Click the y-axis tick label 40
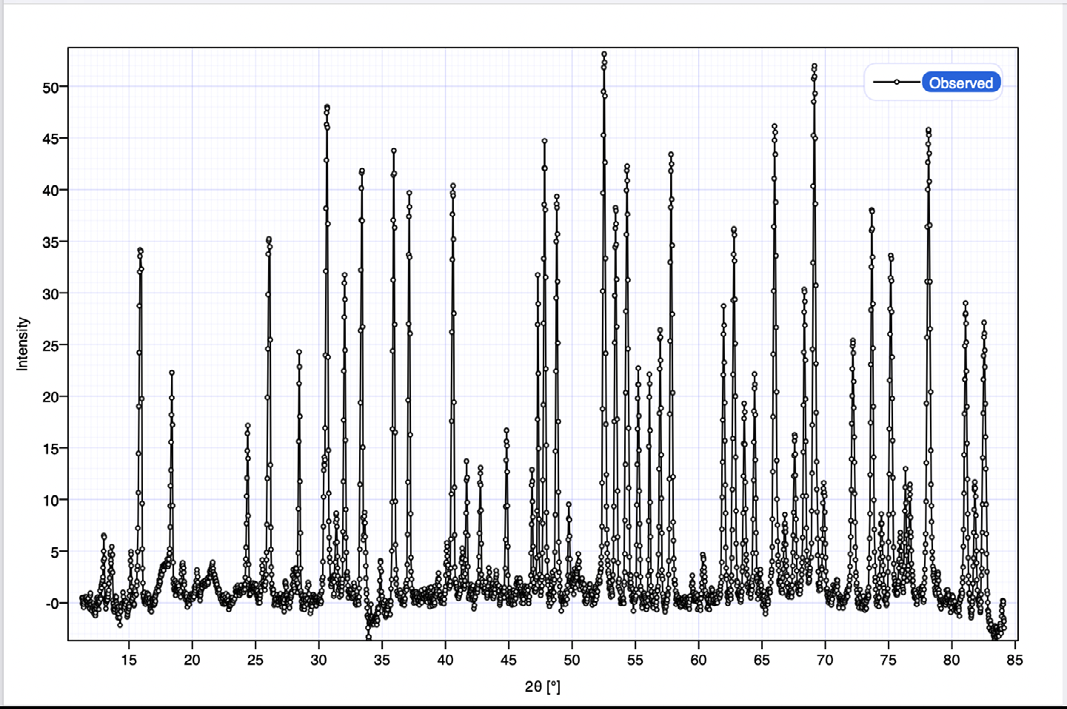This screenshot has height=709, width=1067. [50, 191]
